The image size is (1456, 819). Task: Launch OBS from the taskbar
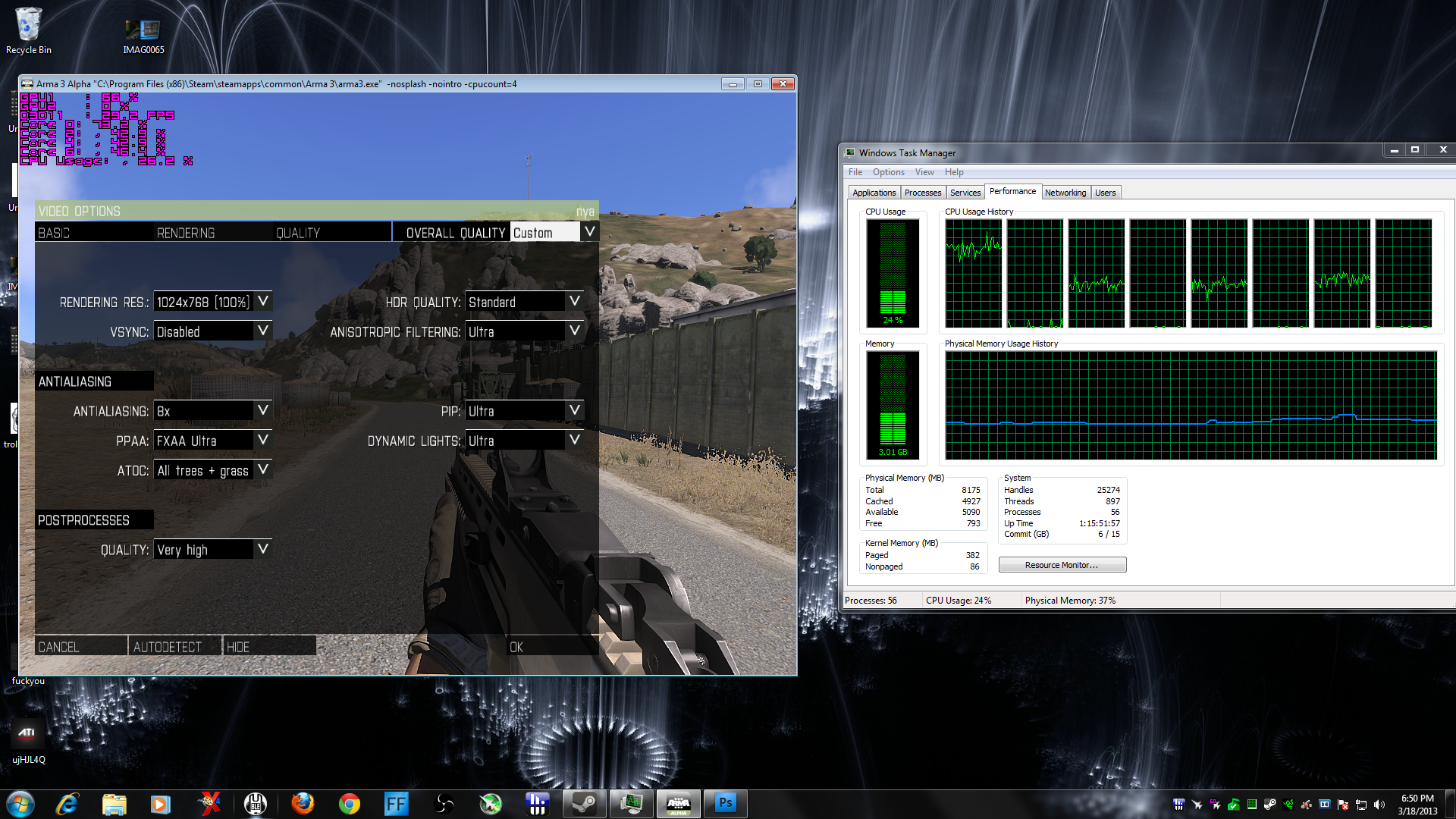444,804
